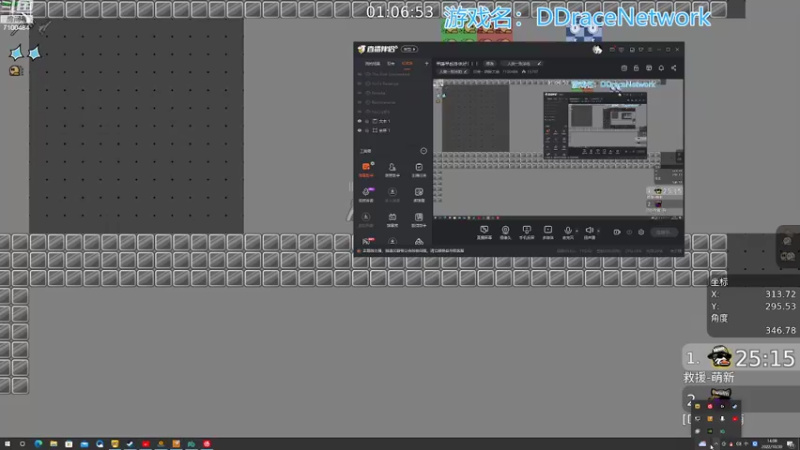Collapse the 工具箱 toolbox with the circle button
Viewport: 800px width, 450px height.
(423, 151)
